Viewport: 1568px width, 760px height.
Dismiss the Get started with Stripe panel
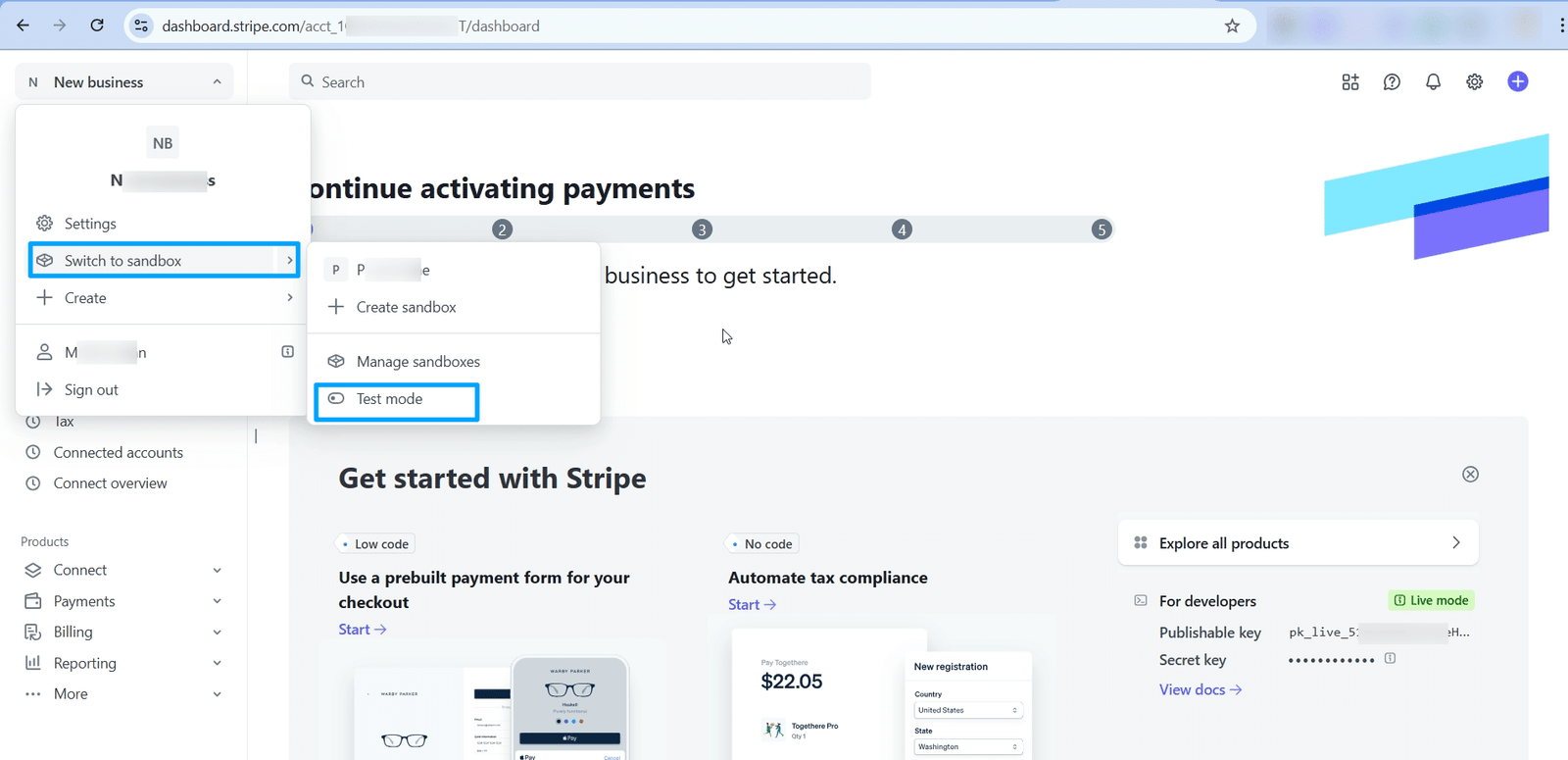pyautogui.click(x=1470, y=475)
